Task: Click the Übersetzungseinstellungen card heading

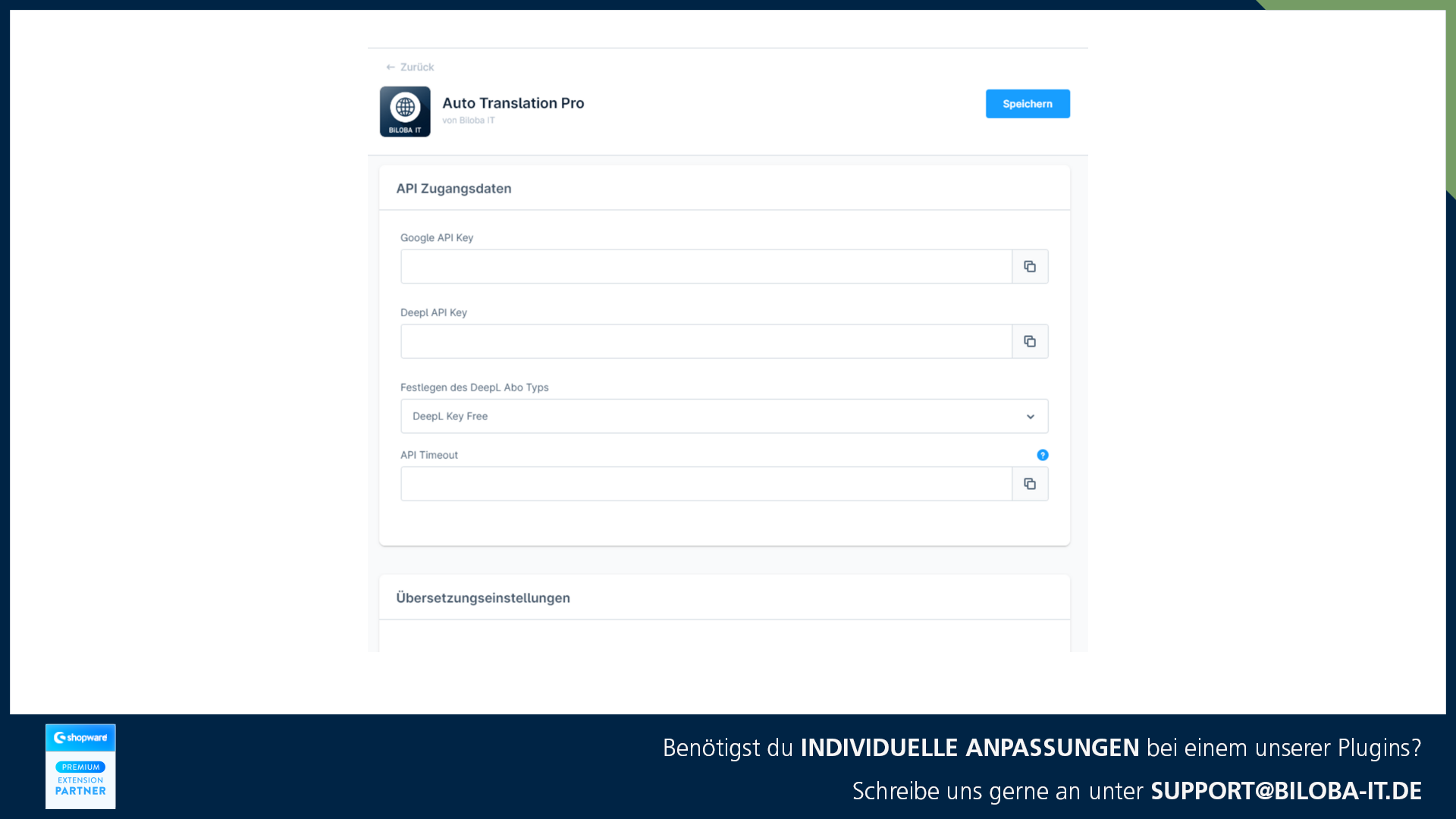Action: point(483,598)
